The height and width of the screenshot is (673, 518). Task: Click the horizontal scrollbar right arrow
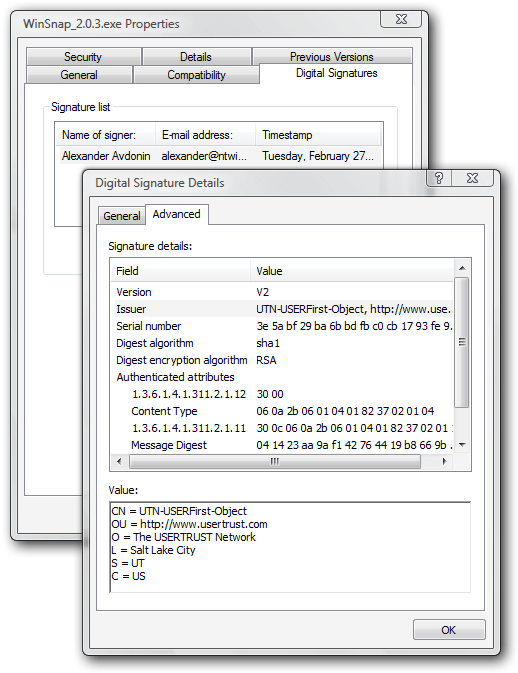tap(445, 461)
